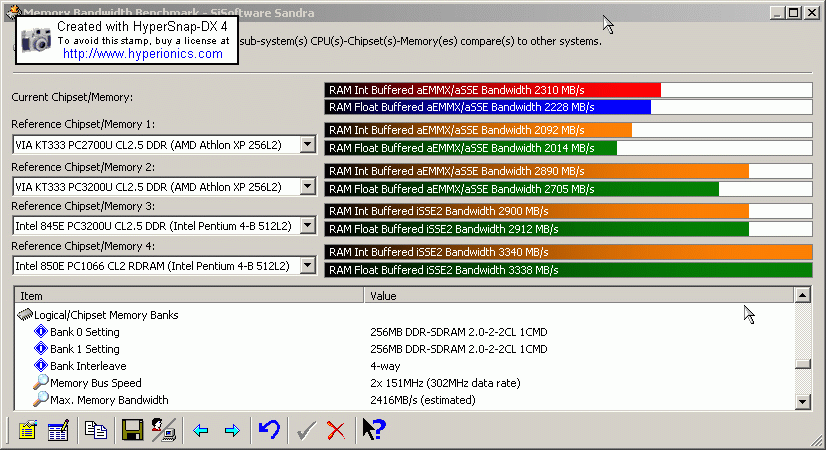Click the RAM Float iSSE2 2912 MB/s bar
826x450 pixels.
(537, 229)
